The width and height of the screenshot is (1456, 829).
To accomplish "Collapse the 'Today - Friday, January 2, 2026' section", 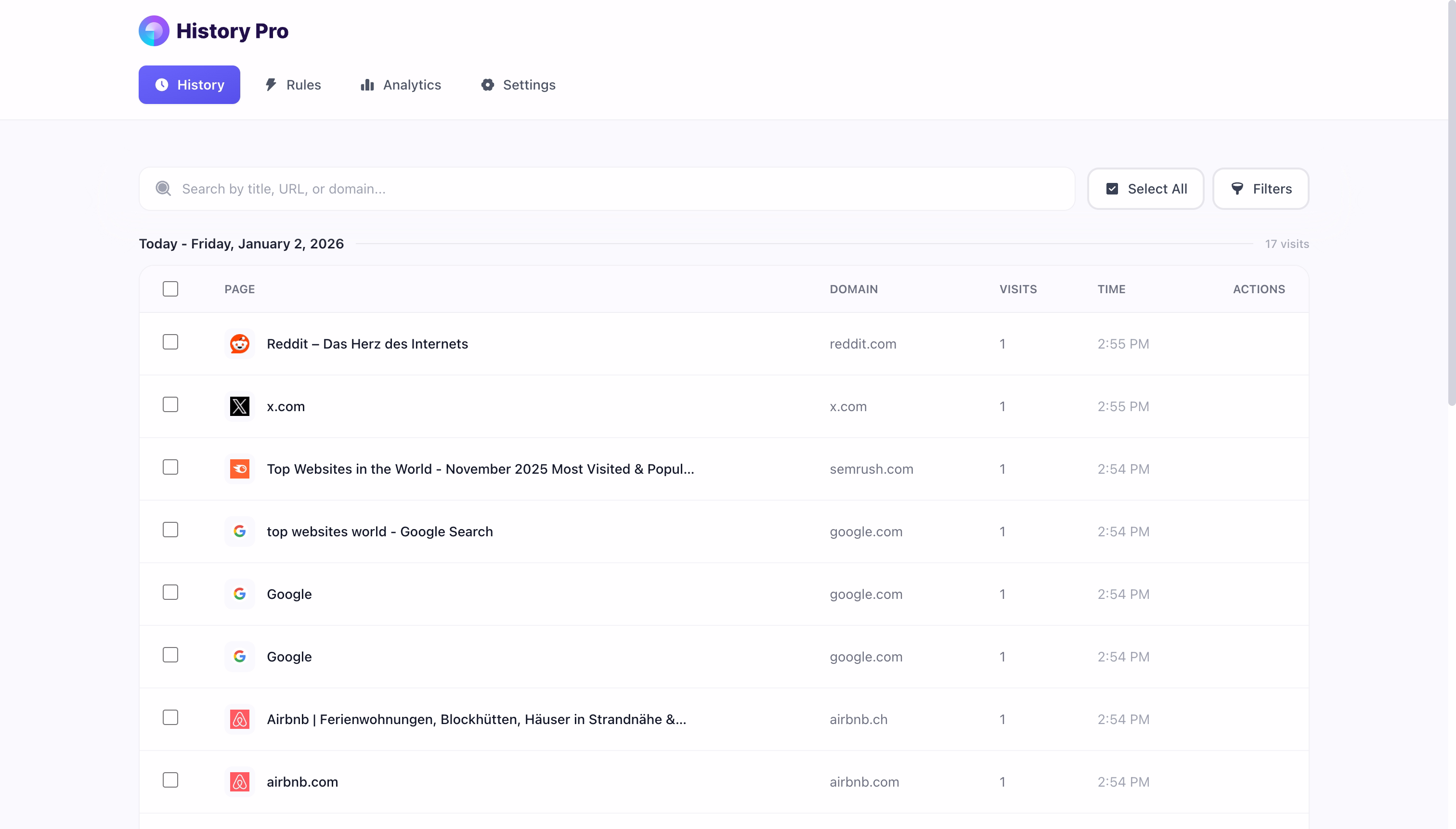I will coord(241,244).
